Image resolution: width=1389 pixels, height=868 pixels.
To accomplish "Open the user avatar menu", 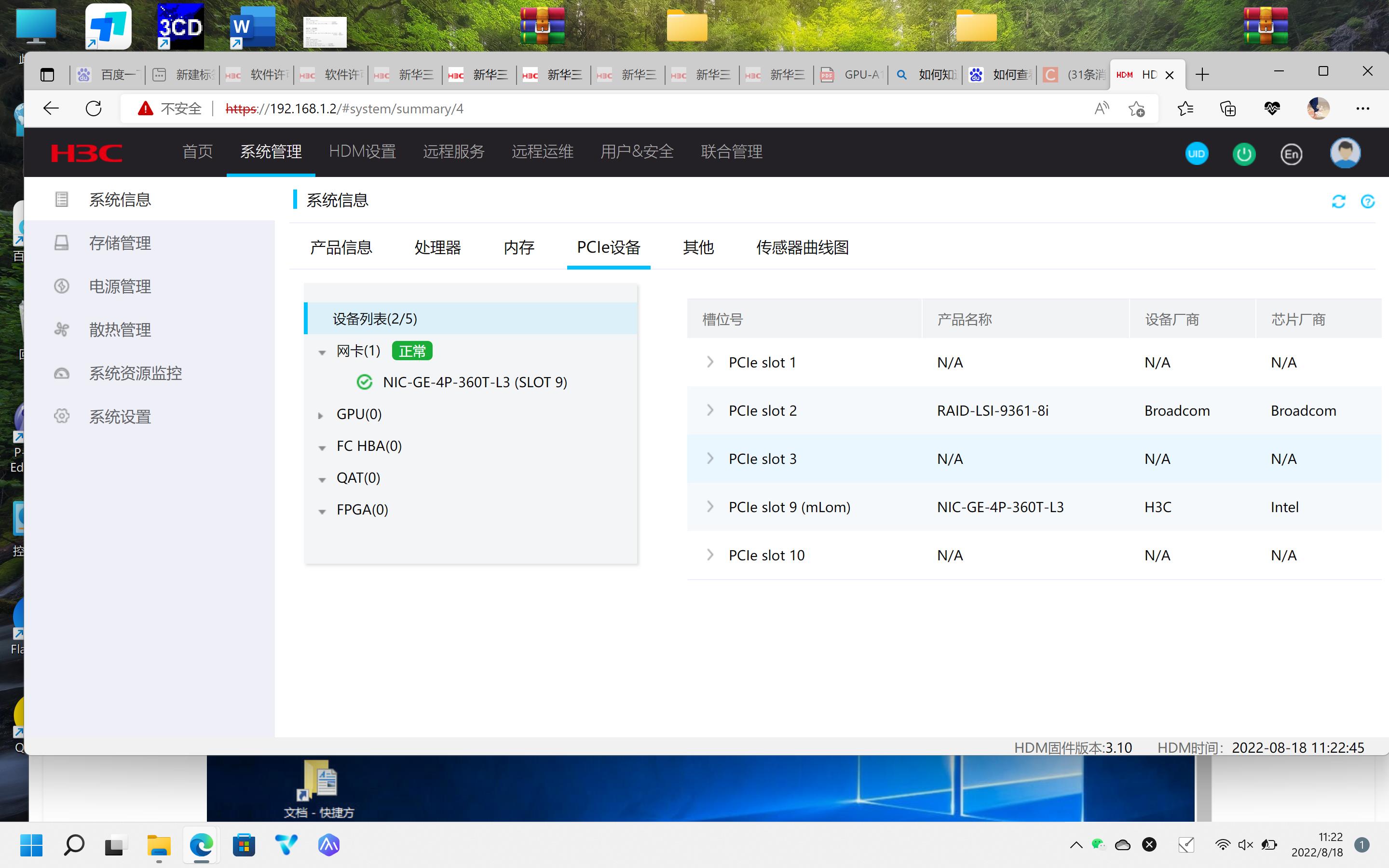I will click(x=1345, y=153).
